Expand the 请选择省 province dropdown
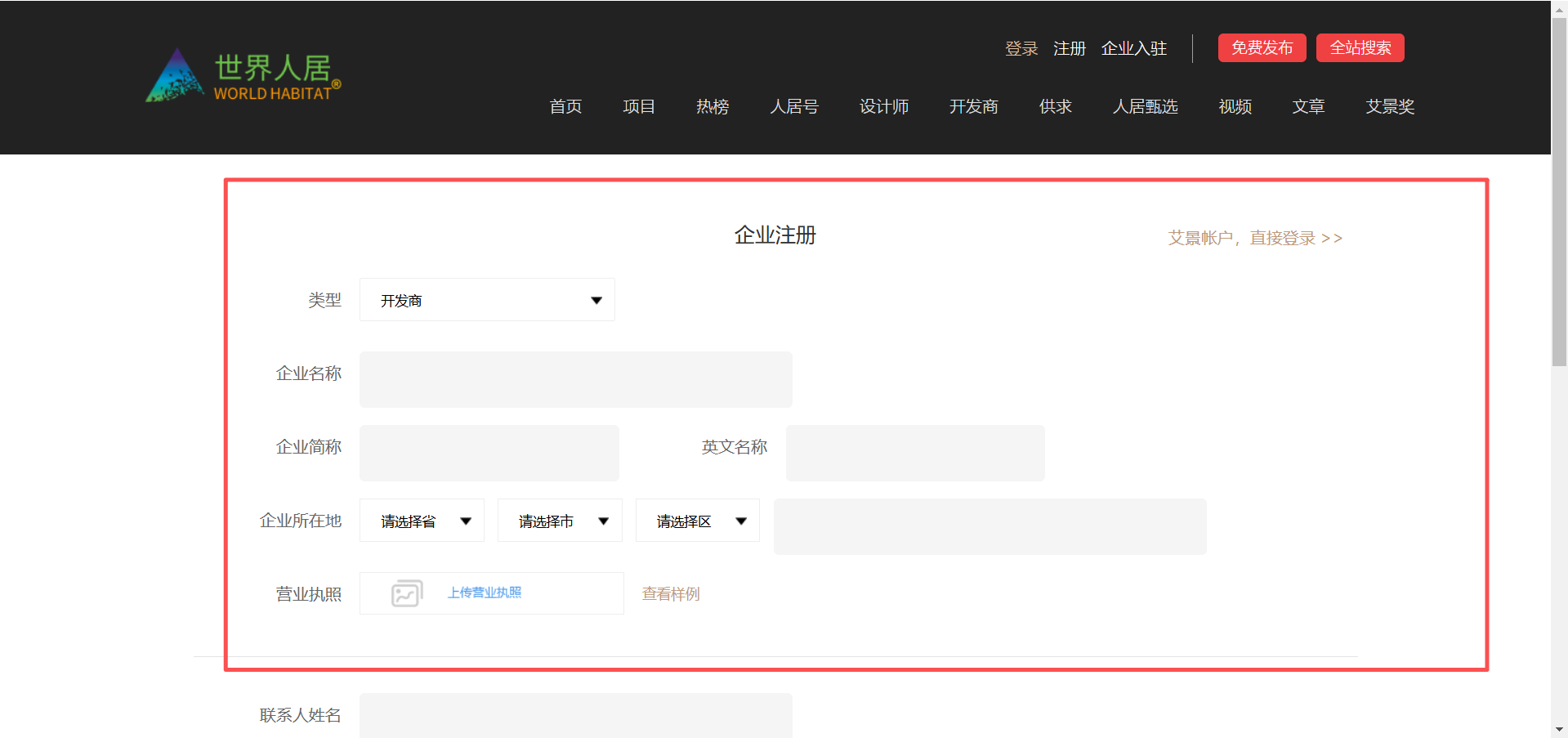 click(x=422, y=521)
